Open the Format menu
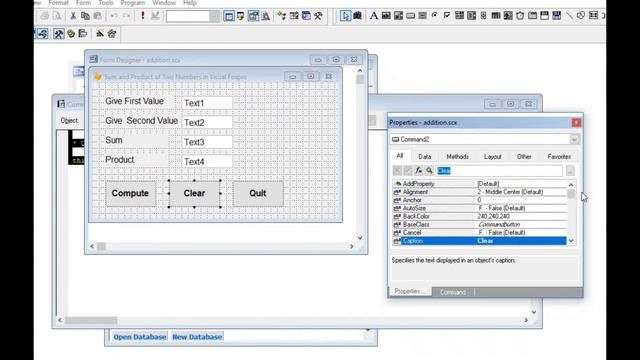This screenshot has width=640, height=360. pyautogui.click(x=58, y=3)
